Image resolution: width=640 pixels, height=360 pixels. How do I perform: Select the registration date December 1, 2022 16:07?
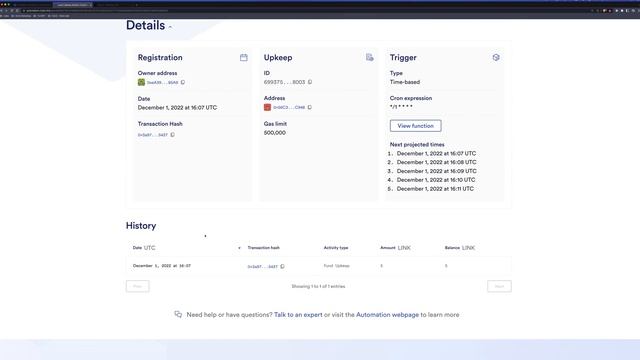click(x=177, y=108)
